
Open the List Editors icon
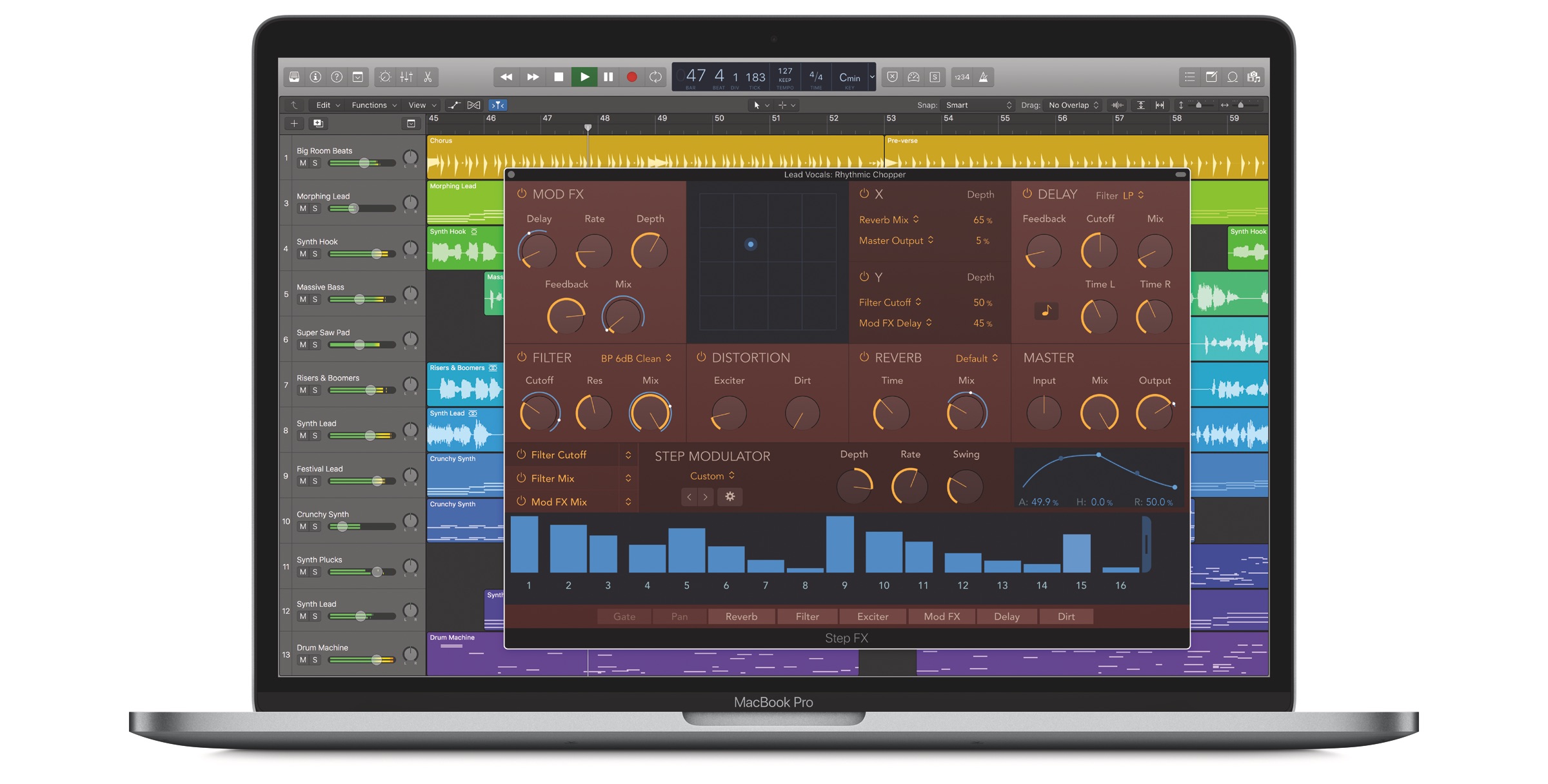pos(1189,77)
